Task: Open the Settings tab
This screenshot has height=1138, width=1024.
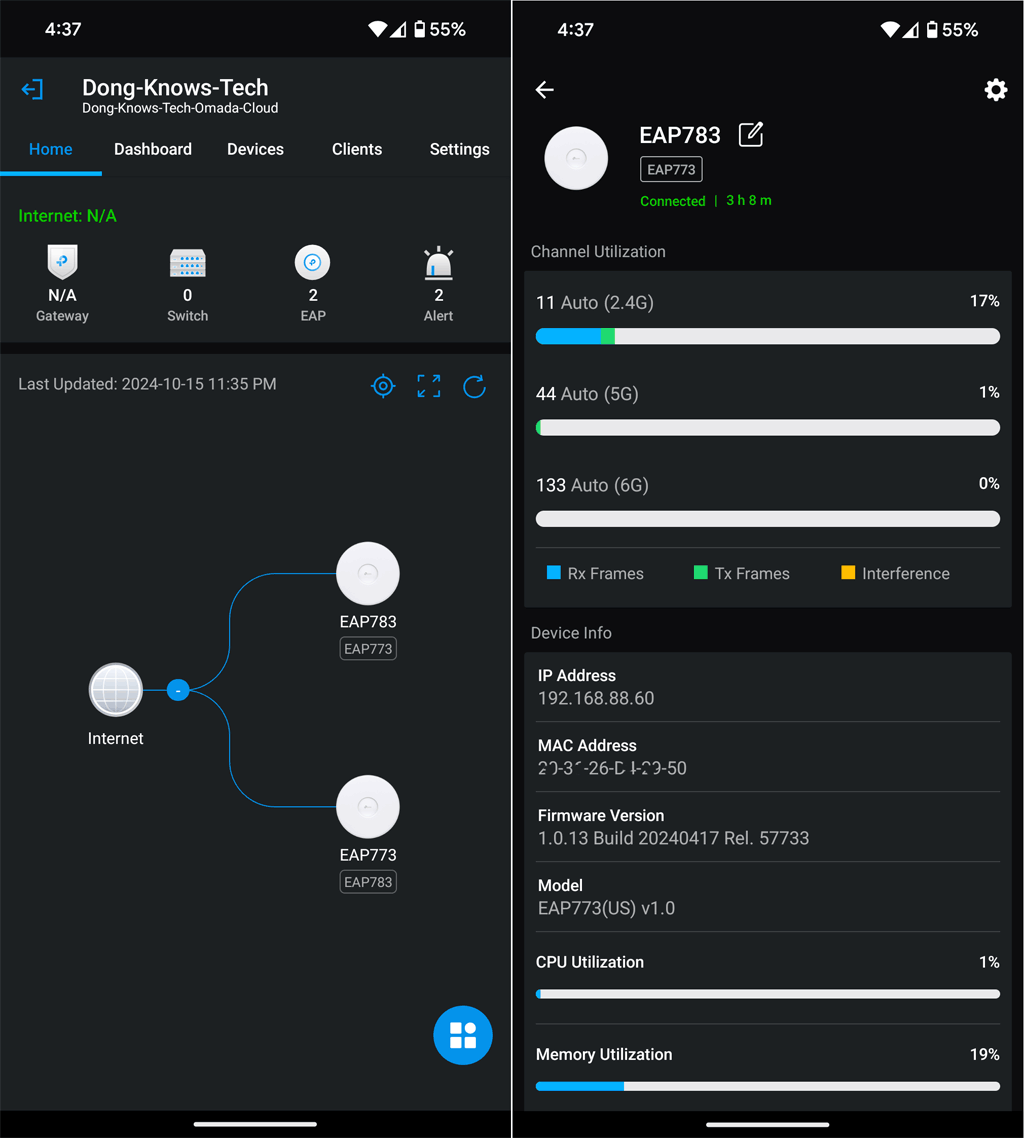Action: [459, 149]
